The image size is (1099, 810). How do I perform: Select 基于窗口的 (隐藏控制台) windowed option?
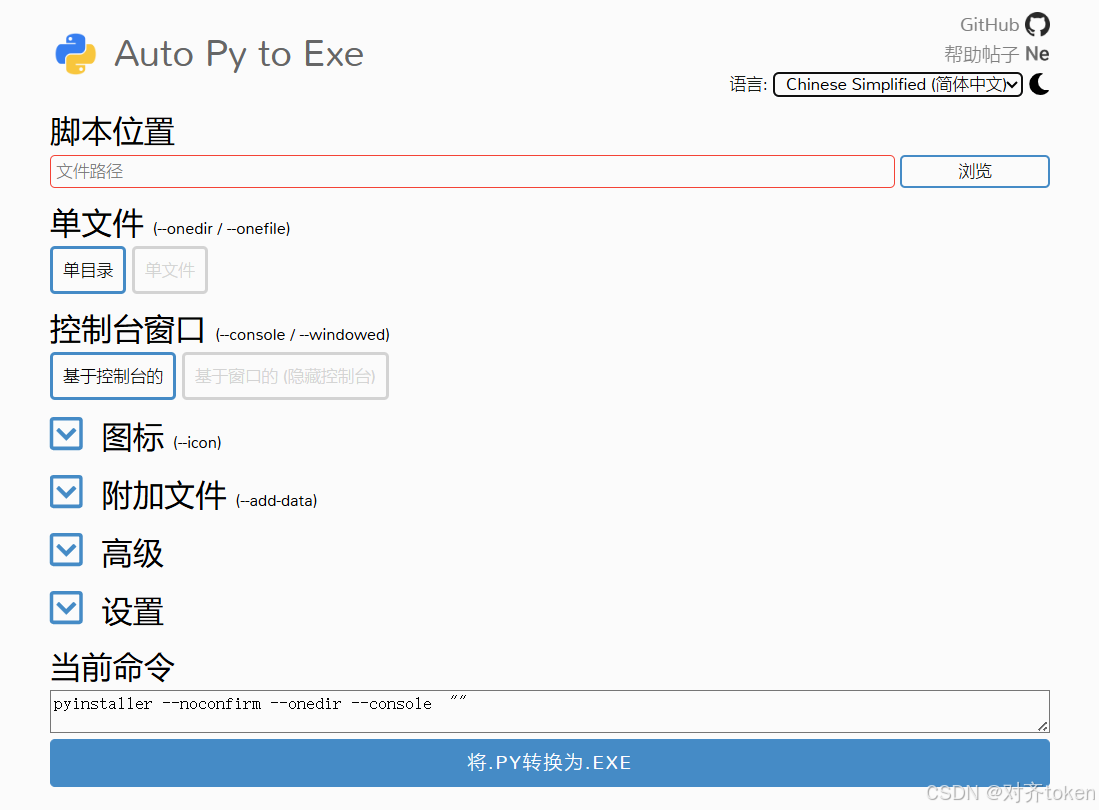(285, 376)
